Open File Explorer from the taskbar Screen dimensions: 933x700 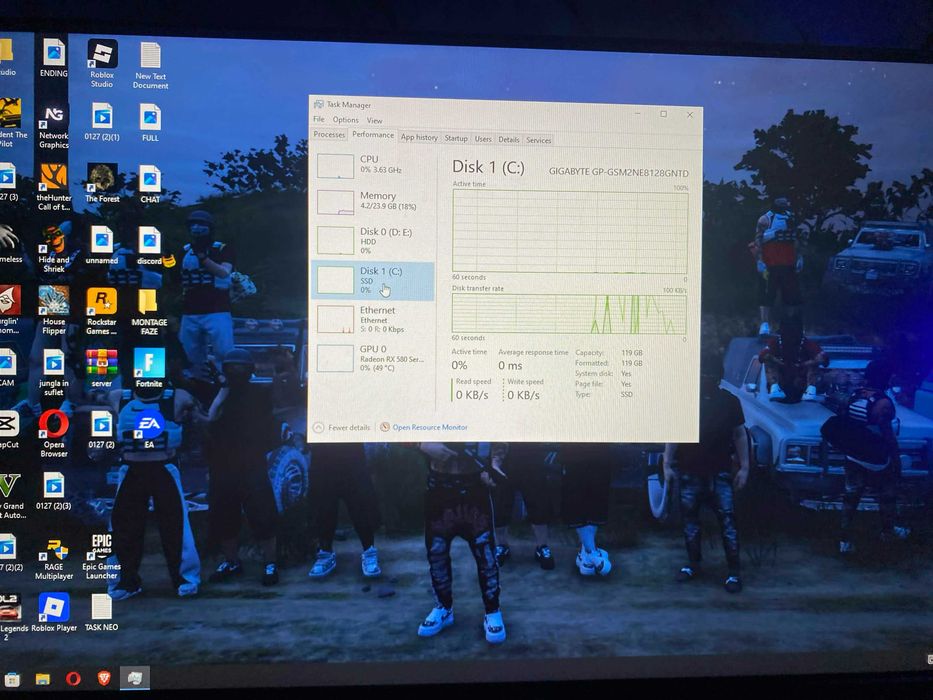point(43,679)
